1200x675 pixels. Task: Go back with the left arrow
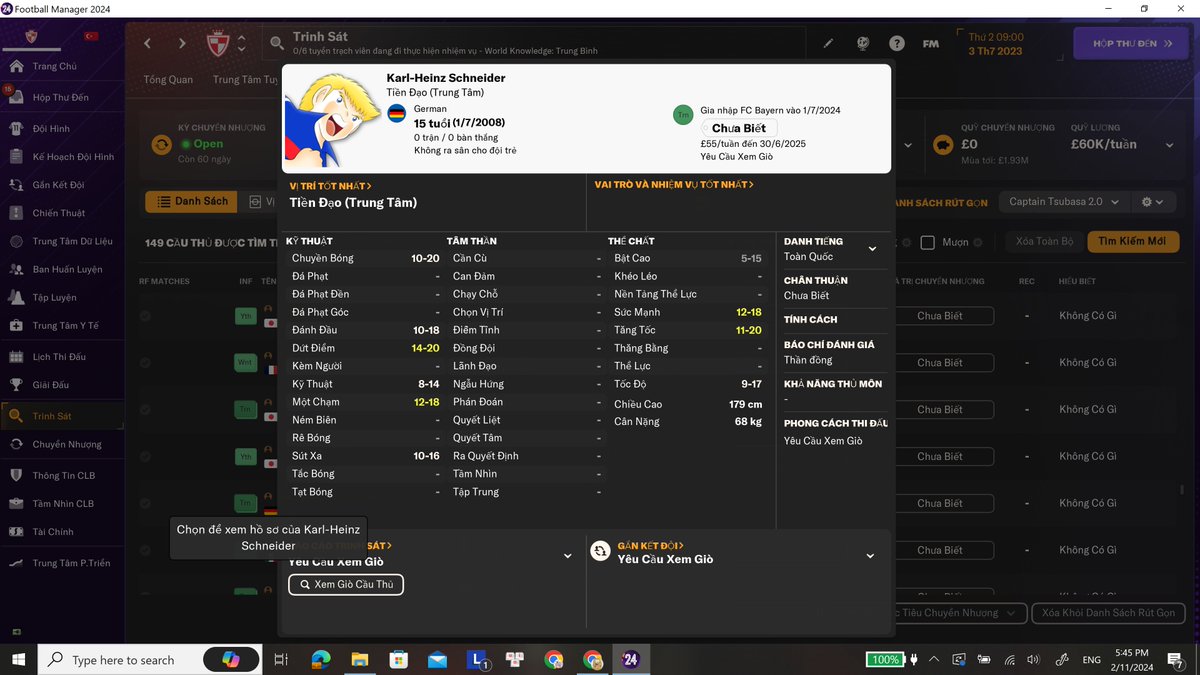click(x=147, y=43)
